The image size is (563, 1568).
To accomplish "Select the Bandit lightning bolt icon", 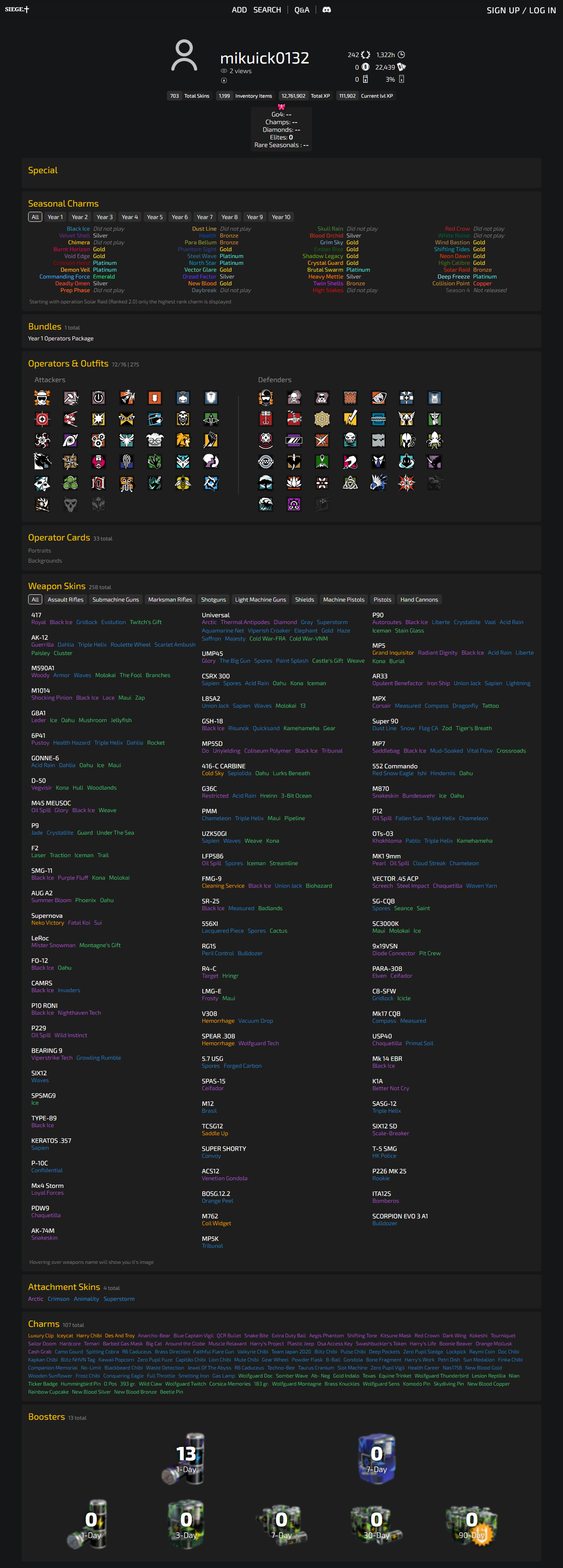I will 350,420.
